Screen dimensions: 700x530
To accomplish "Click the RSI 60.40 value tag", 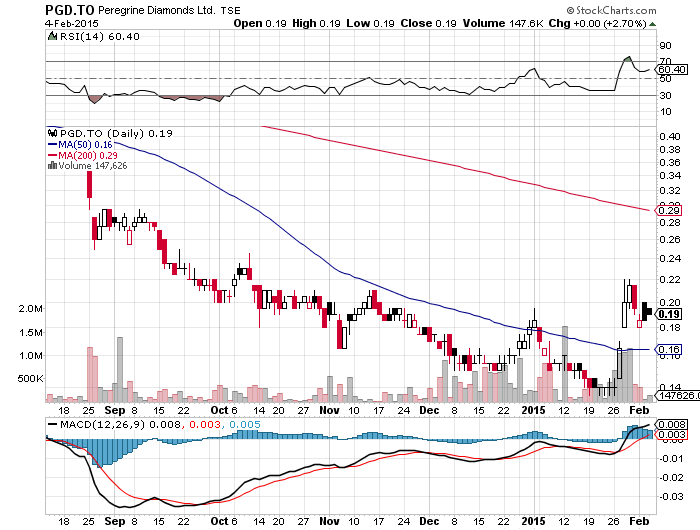I will 672,69.
